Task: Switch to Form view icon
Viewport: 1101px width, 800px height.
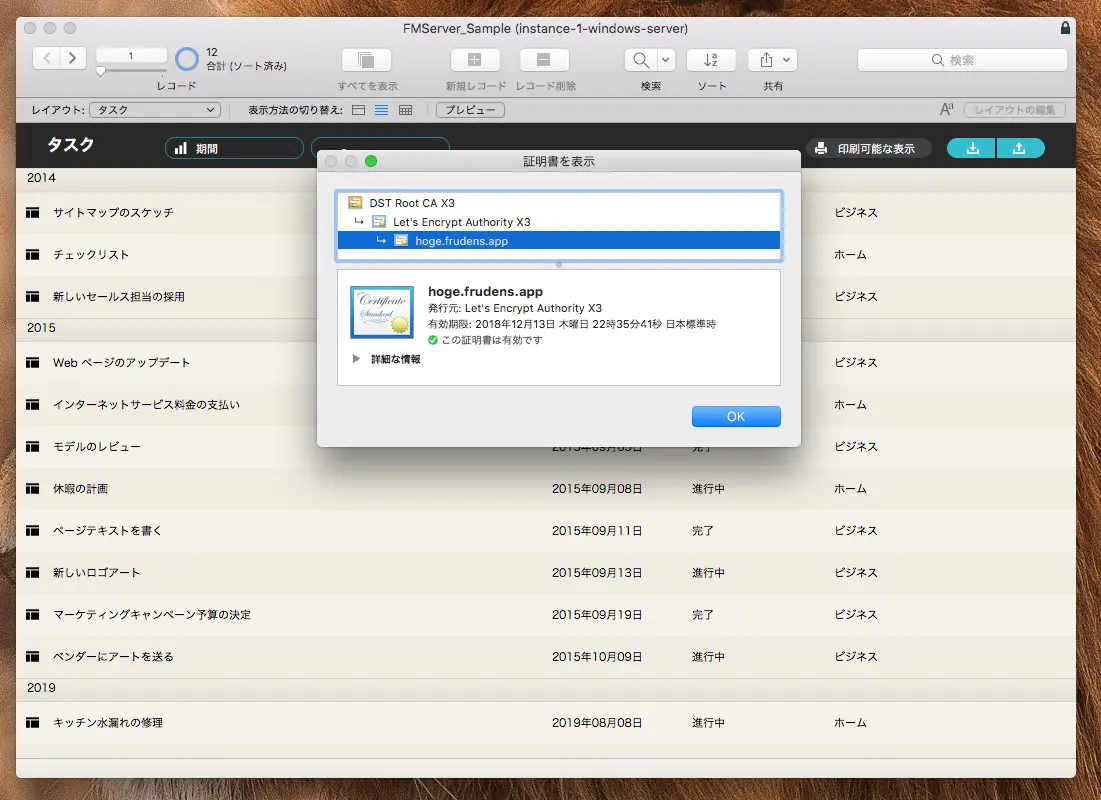Action: [x=358, y=110]
